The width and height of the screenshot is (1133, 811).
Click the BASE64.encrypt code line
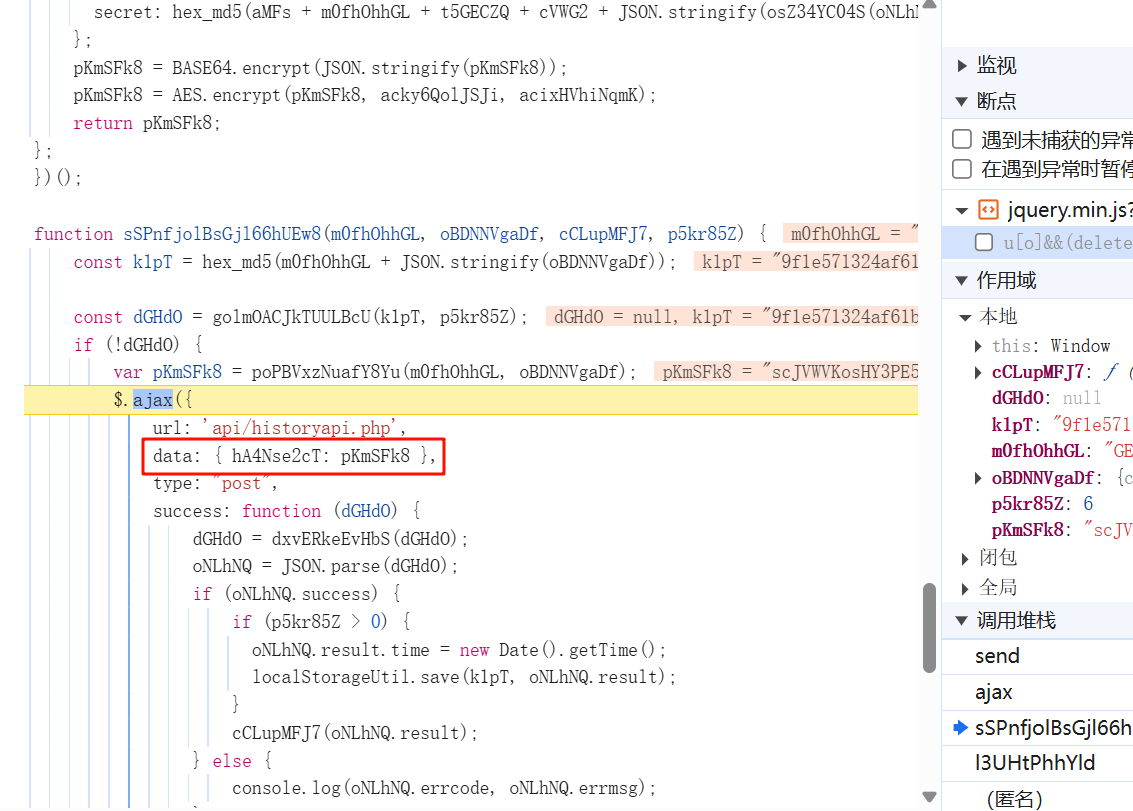coord(320,68)
